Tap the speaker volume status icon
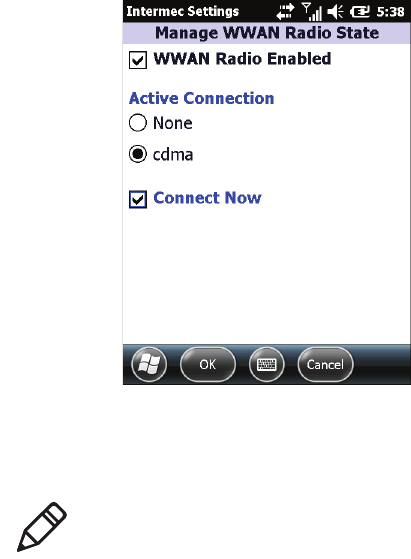This screenshot has height=559, width=411. pos(335,12)
